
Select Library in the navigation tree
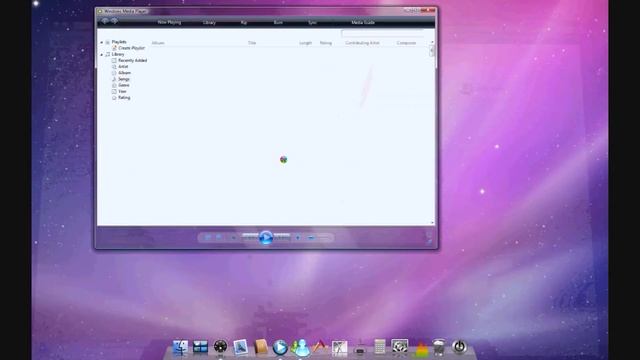[x=118, y=54]
